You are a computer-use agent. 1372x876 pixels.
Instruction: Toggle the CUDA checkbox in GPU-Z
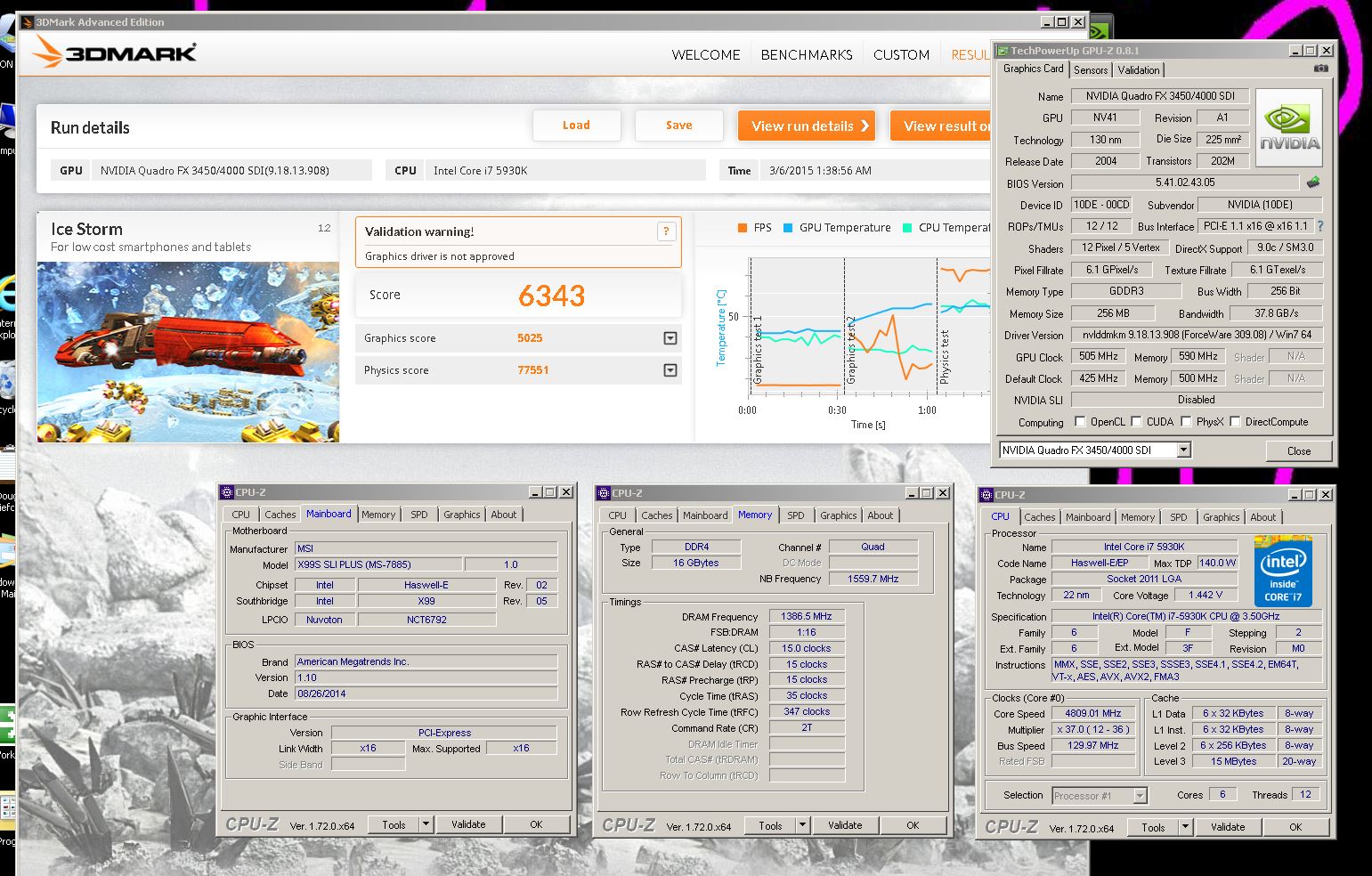tap(1136, 422)
